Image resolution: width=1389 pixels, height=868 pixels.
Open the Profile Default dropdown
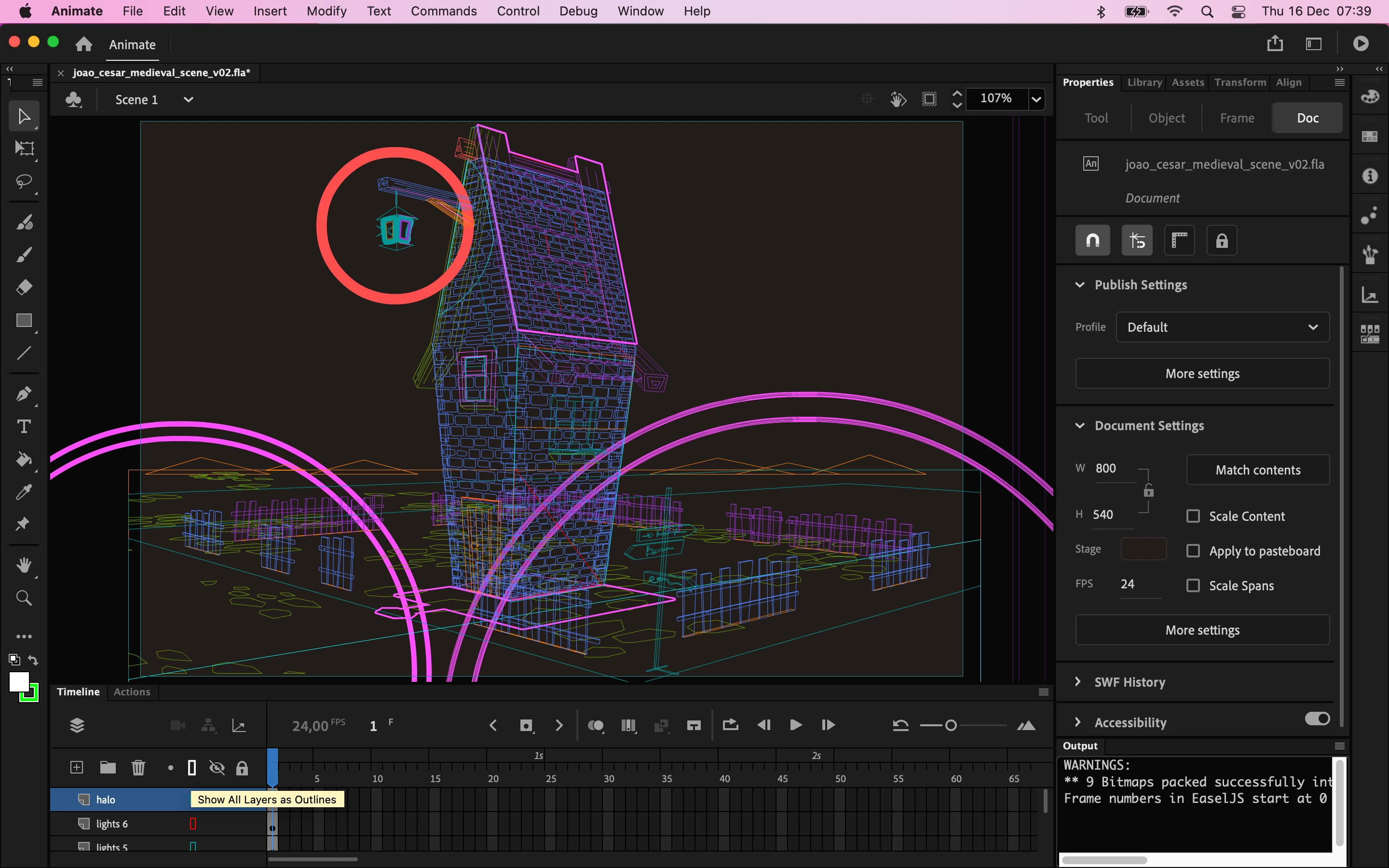(x=1222, y=327)
